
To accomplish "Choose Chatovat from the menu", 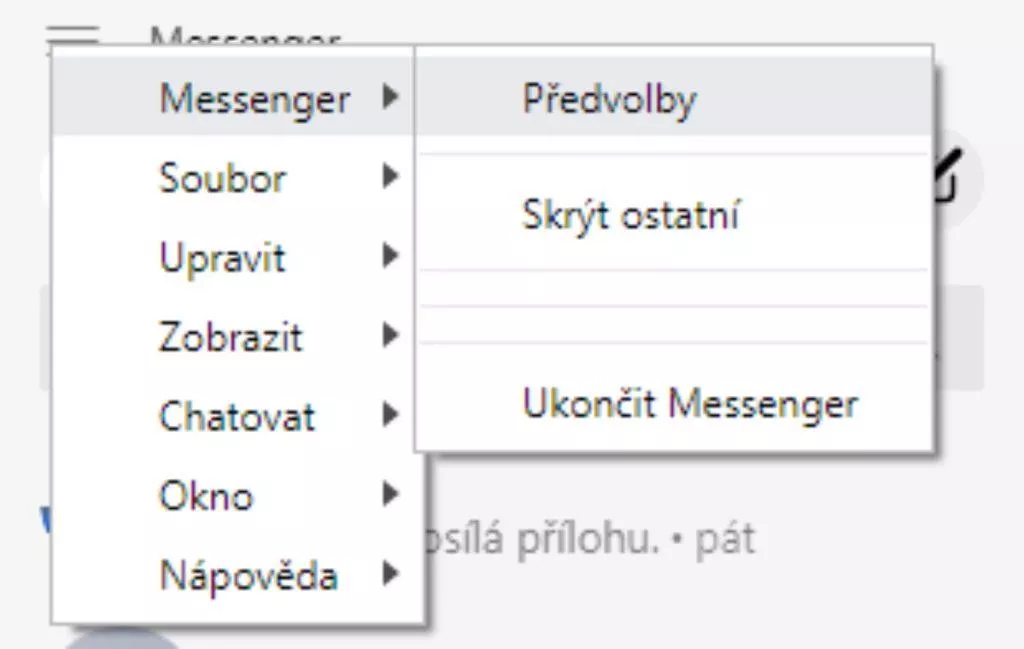I will coord(236,416).
